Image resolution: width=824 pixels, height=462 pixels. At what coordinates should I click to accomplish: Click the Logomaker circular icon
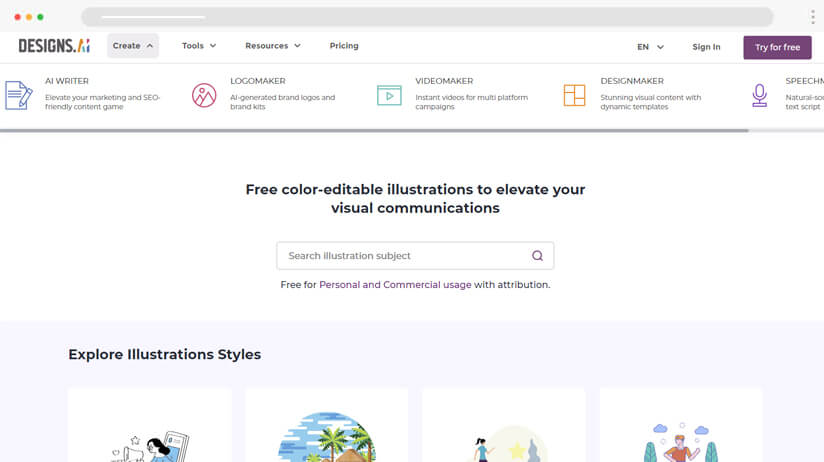pyautogui.click(x=204, y=95)
